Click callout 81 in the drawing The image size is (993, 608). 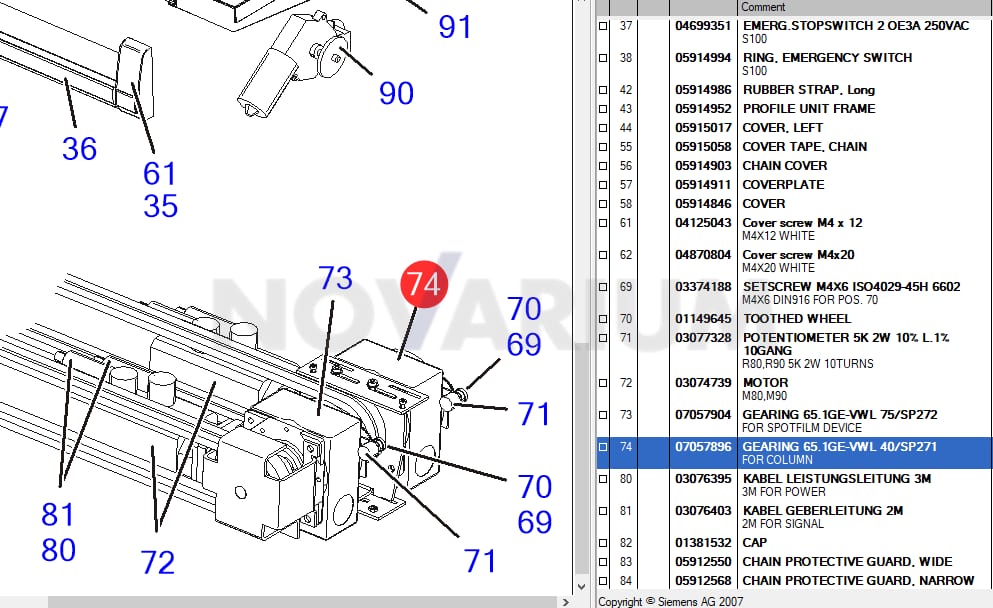(58, 514)
